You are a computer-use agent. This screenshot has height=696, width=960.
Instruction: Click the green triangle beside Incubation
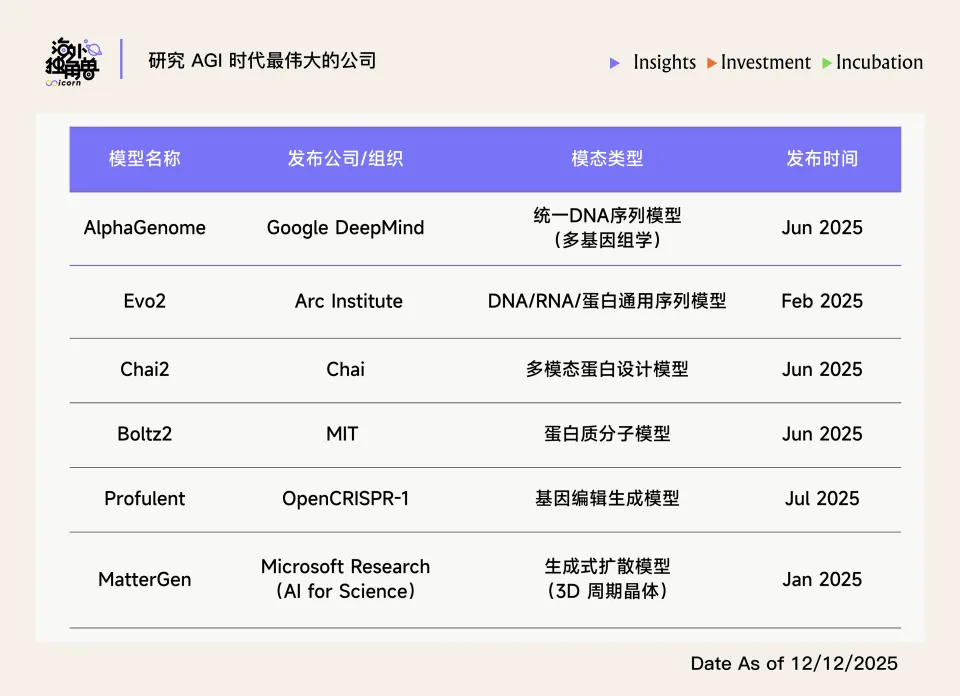coord(827,63)
